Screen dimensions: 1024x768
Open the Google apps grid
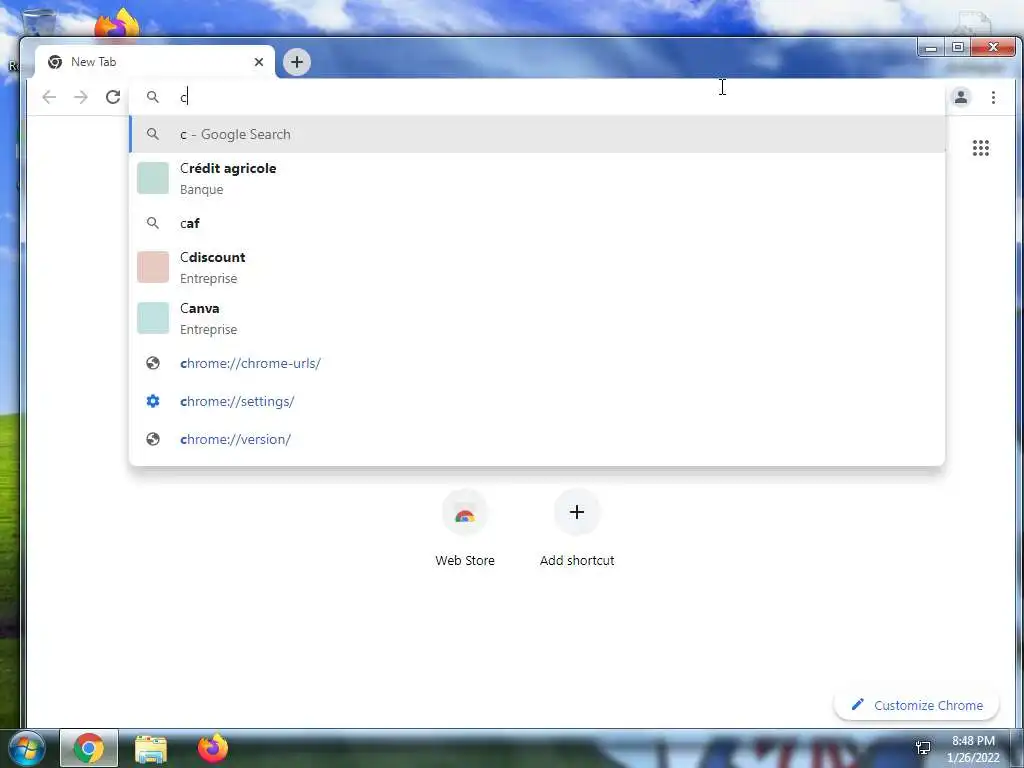coord(980,148)
